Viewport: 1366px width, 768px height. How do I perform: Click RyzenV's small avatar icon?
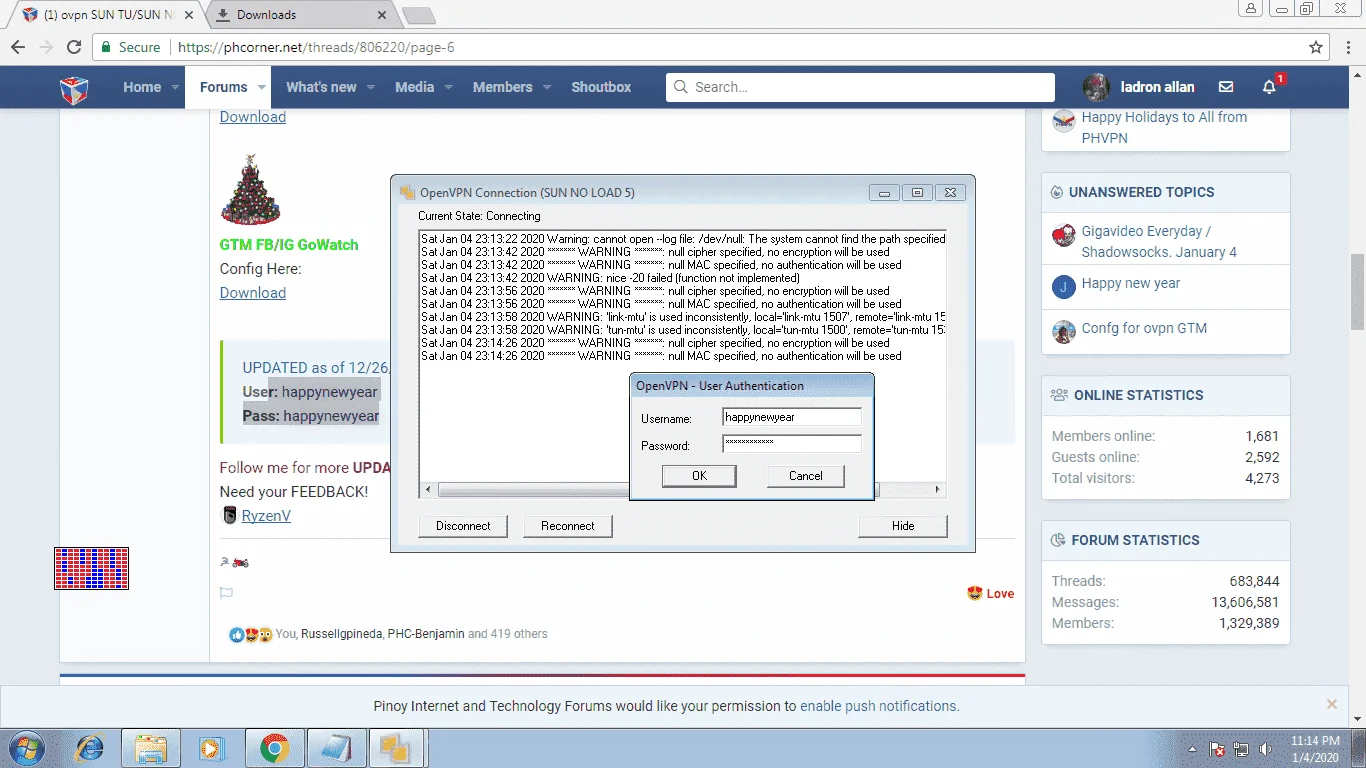[229, 515]
